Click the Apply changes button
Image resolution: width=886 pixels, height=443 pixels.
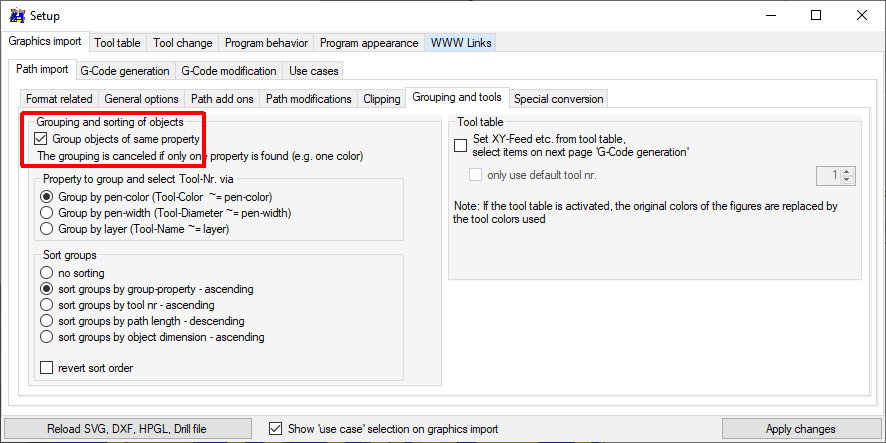click(800, 429)
